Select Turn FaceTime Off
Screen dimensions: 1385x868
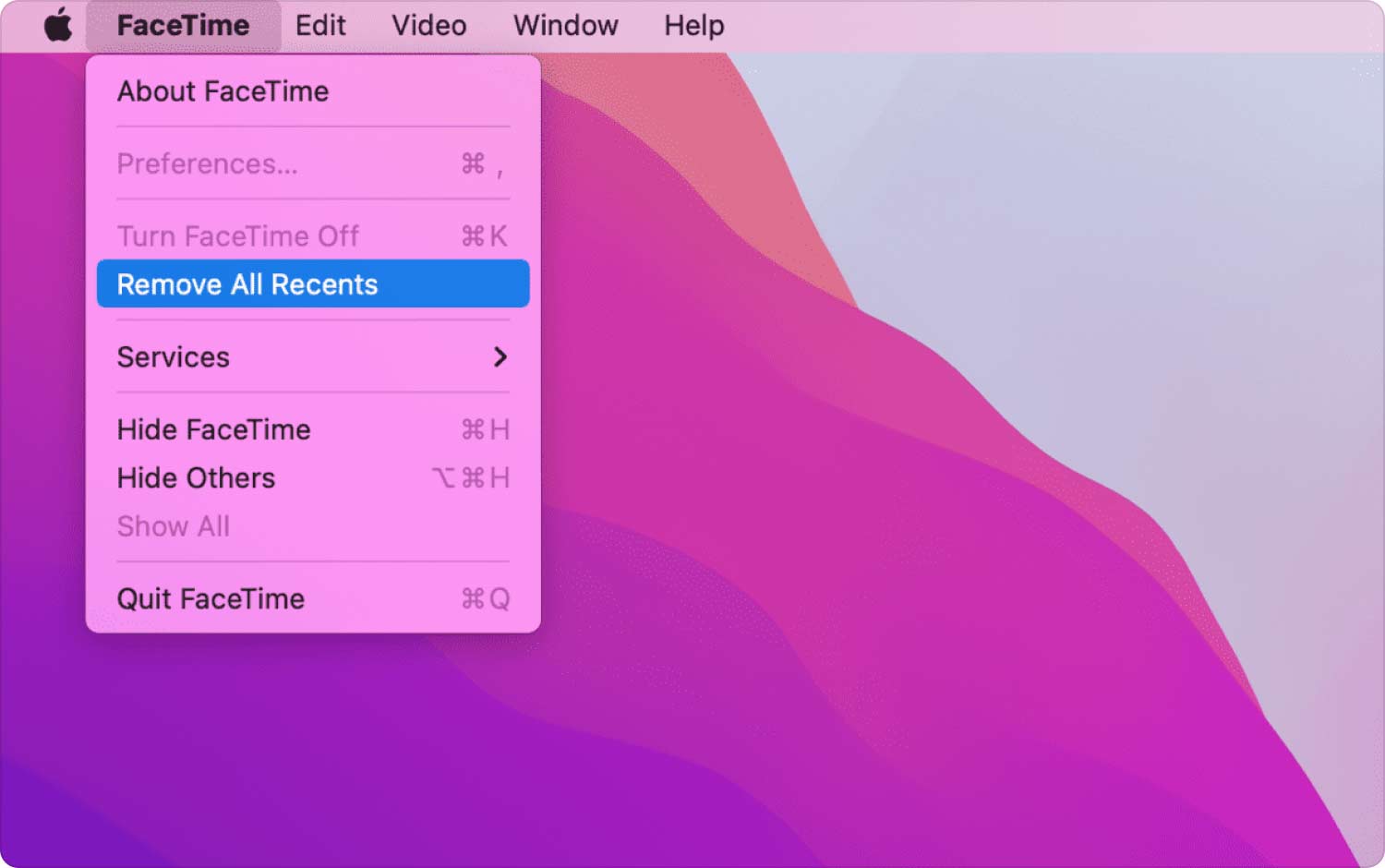click(313, 235)
